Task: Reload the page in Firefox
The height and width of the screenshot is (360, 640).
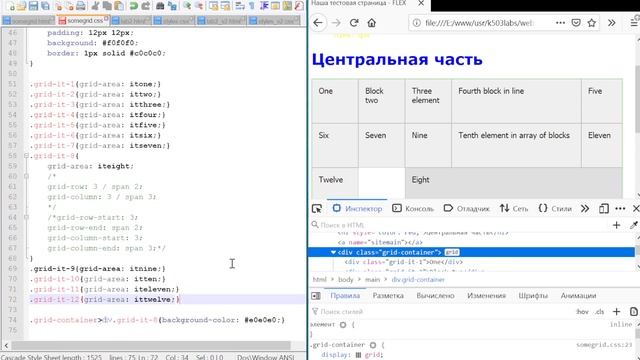Action: coord(354,23)
